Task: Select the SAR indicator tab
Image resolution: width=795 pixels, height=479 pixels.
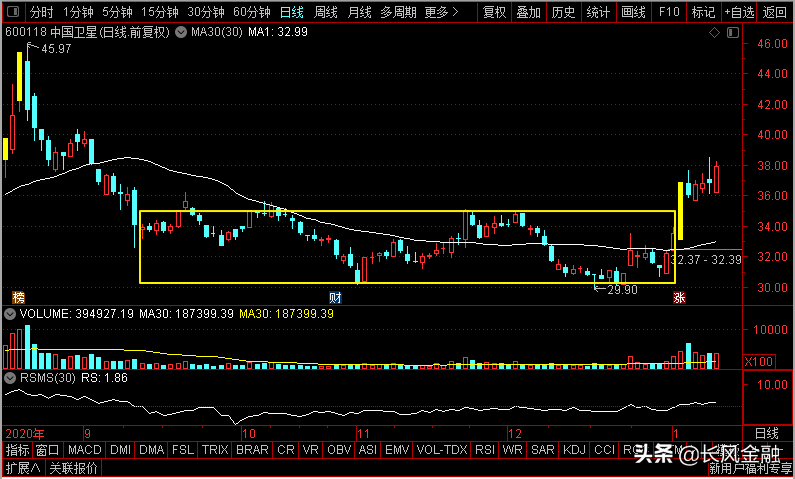Action: pos(542,450)
